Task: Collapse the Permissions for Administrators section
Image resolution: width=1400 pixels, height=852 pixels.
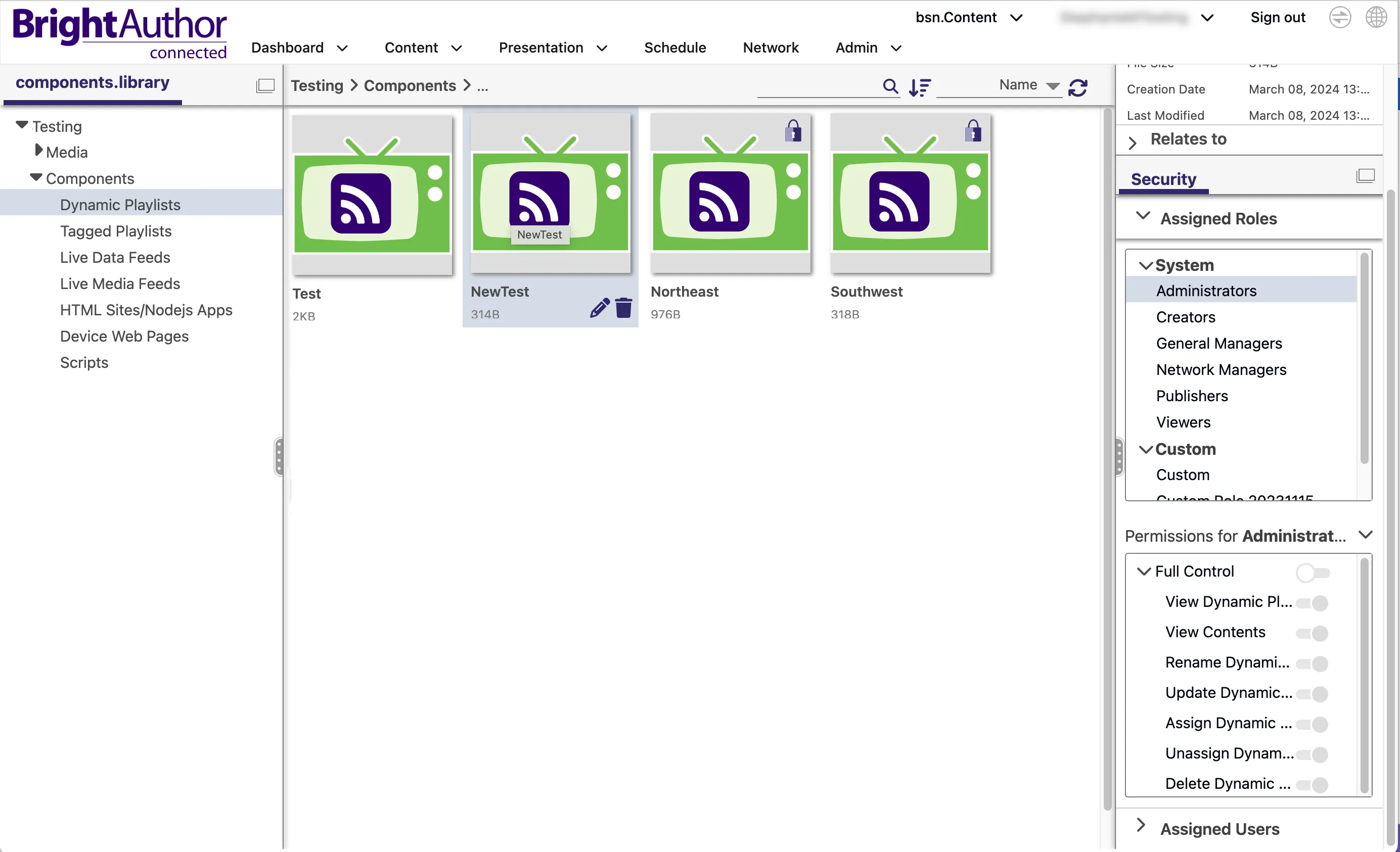Action: [1365, 535]
